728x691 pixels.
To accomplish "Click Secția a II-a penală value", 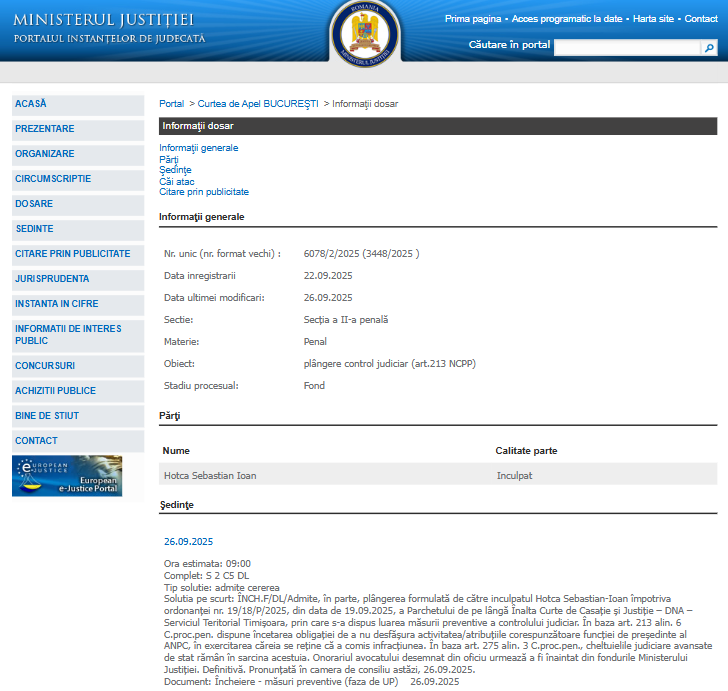I will [346, 320].
